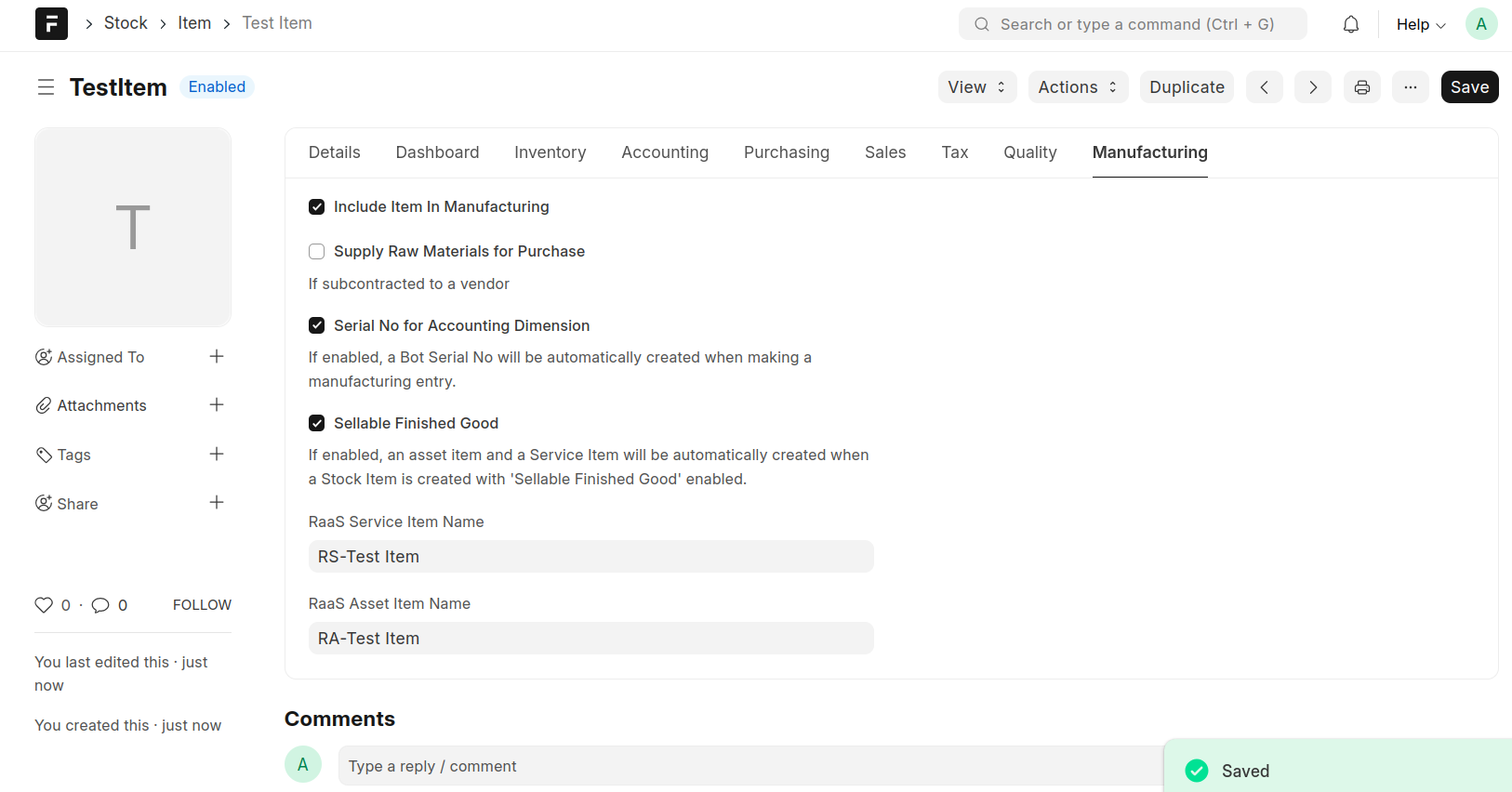This screenshot has width=1512, height=792.
Task: Click the Save button
Action: (x=1468, y=87)
